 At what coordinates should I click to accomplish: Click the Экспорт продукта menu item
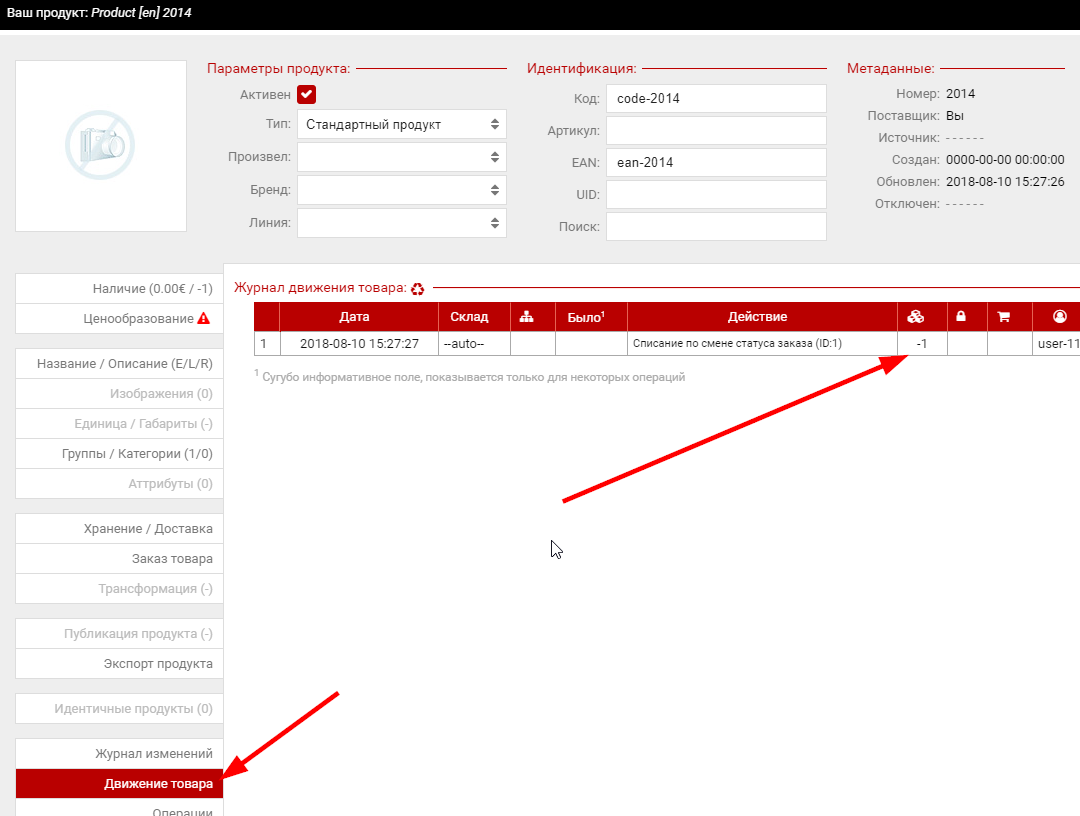[x=158, y=664]
